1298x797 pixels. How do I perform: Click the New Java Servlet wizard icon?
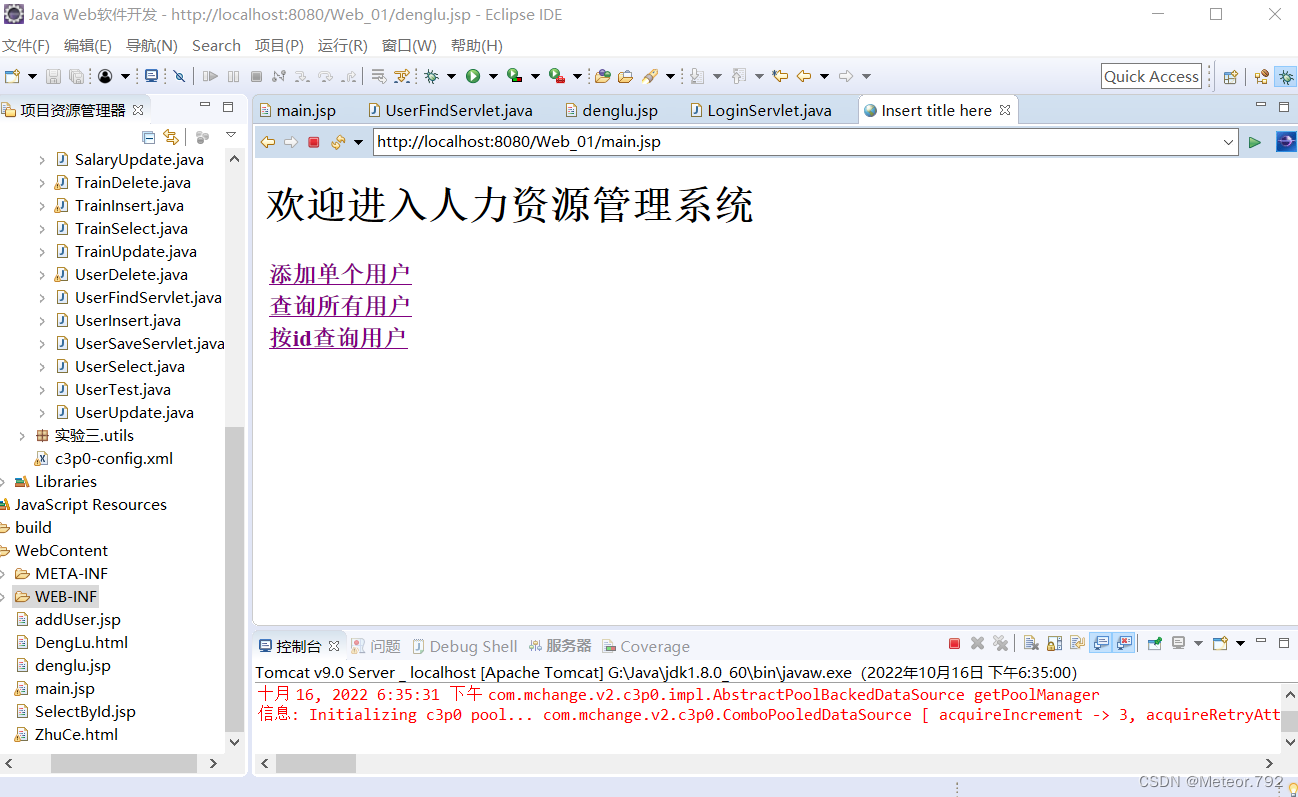(152, 75)
